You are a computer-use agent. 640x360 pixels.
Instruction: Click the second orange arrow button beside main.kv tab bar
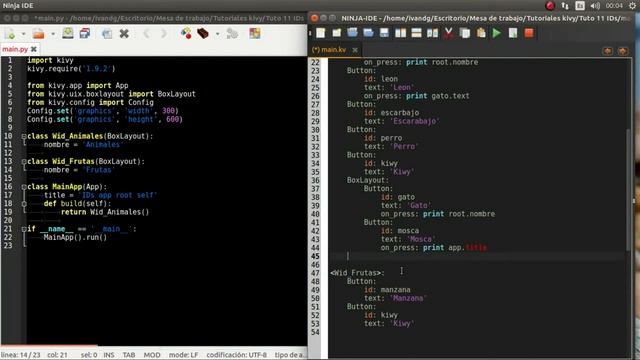tap(622, 51)
